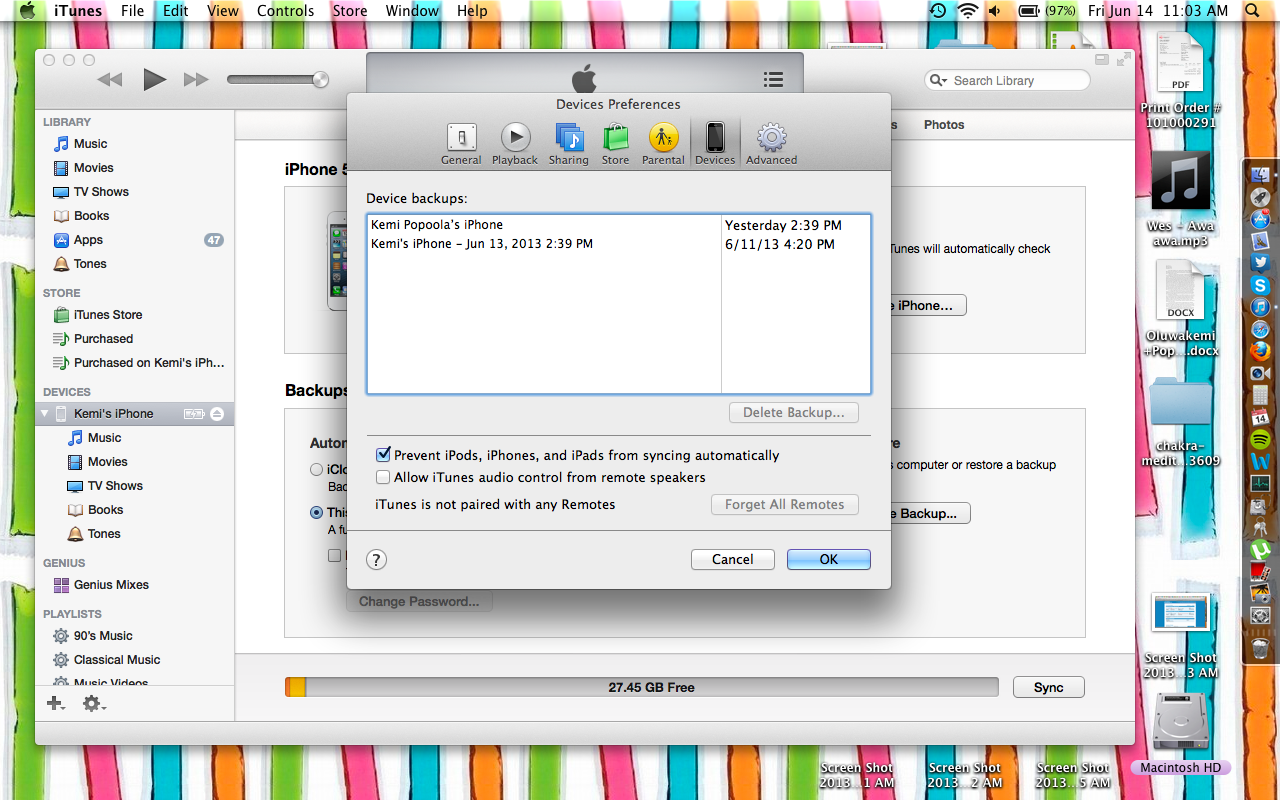The height and width of the screenshot is (800, 1280).
Task: Toggle the encrypt backup checkbox in iTunes window
Action: click(335, 555)
